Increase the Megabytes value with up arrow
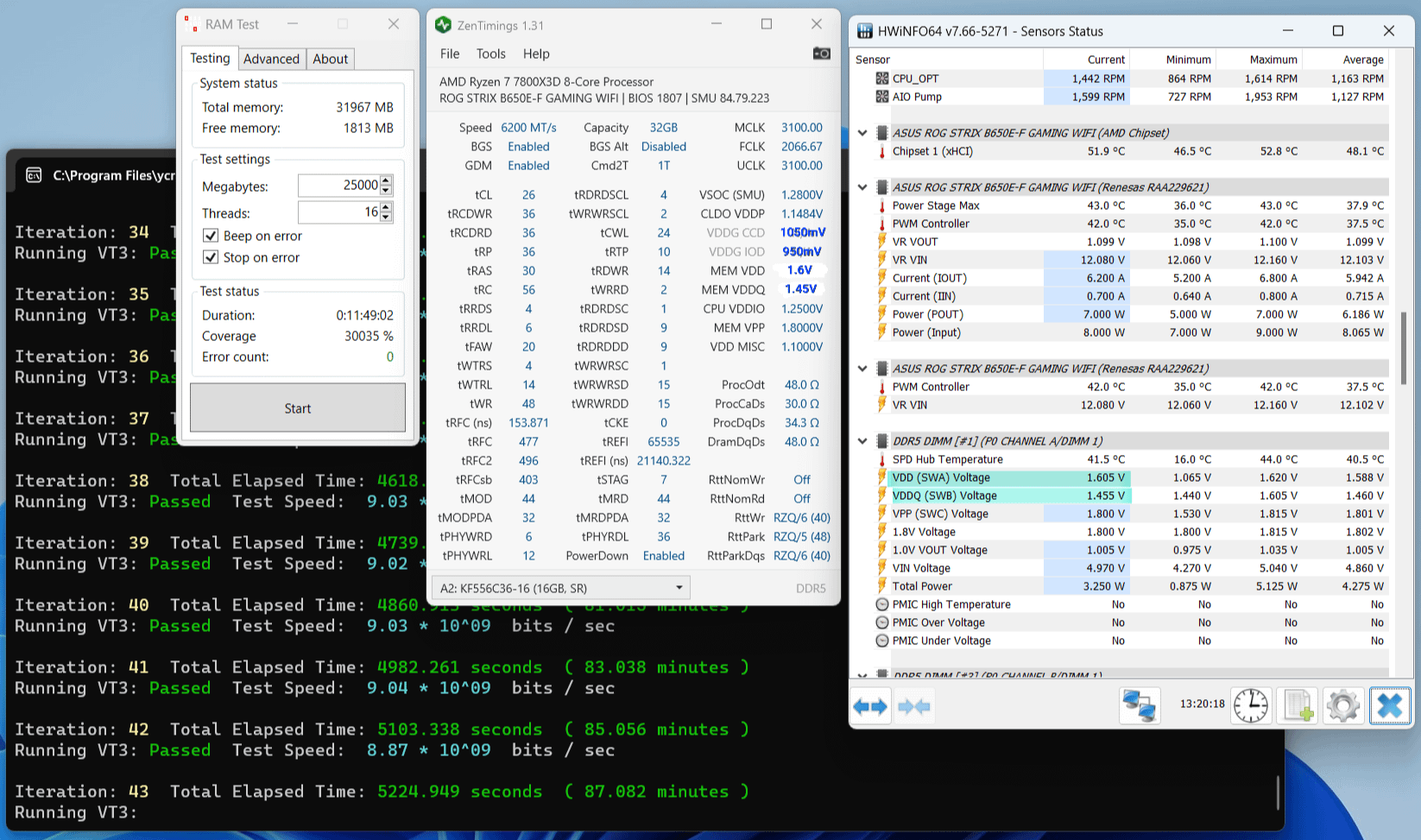The height and width of the screenshot is (840, 1421). pyautogui.click(x=386, y=180)
